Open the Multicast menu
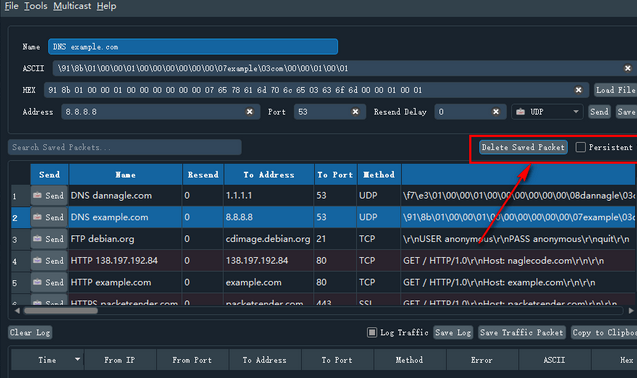 tap(72, 6)
